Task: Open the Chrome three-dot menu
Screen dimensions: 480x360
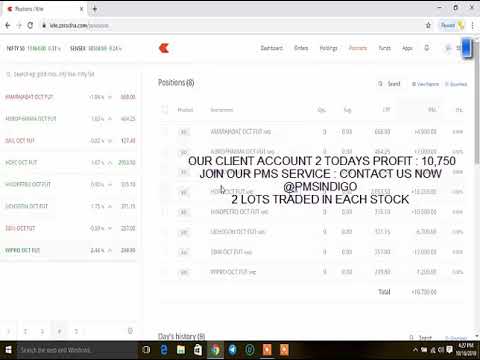Action: click(472, 25)
